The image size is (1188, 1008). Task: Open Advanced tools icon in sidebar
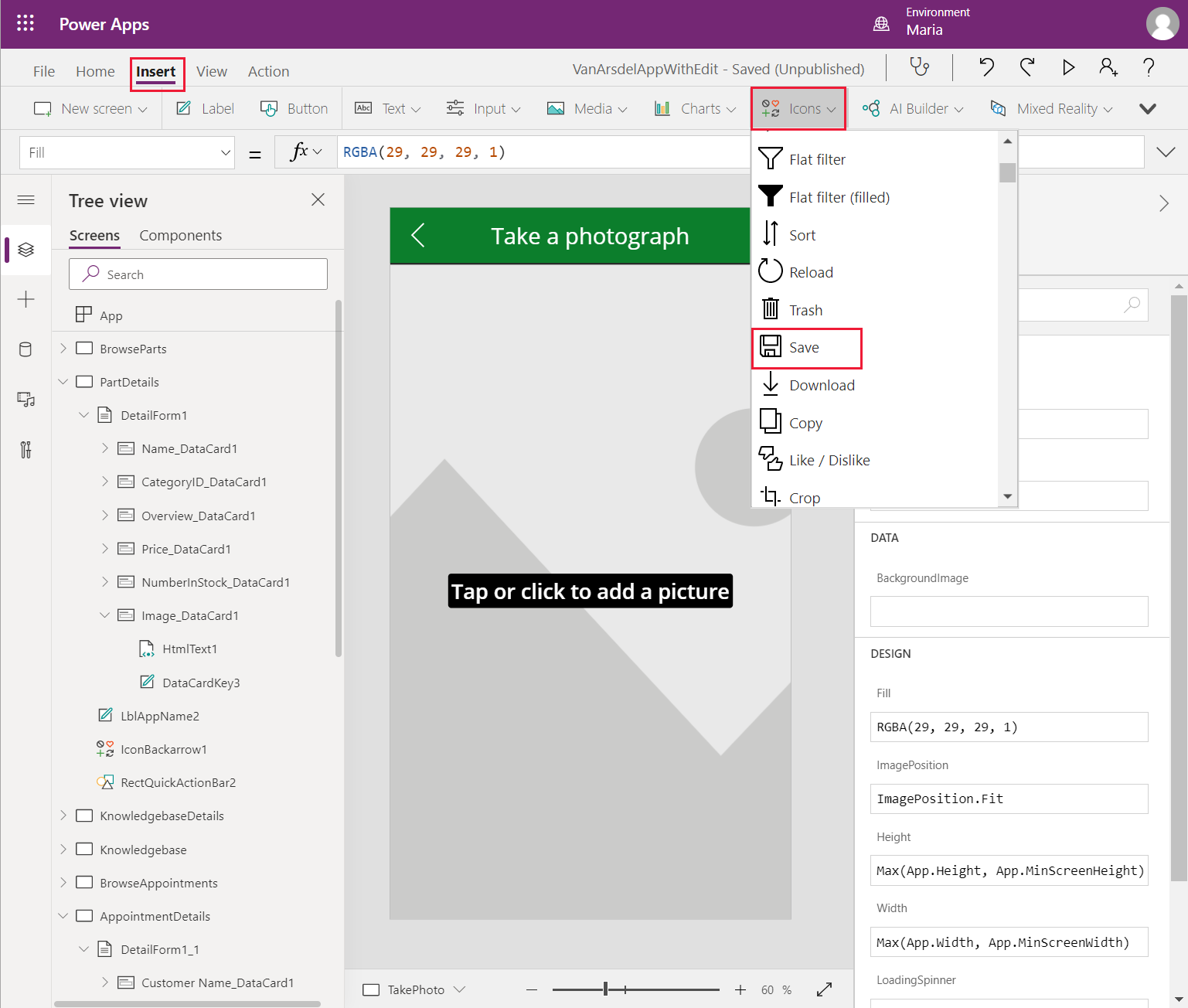pos(26,450)
